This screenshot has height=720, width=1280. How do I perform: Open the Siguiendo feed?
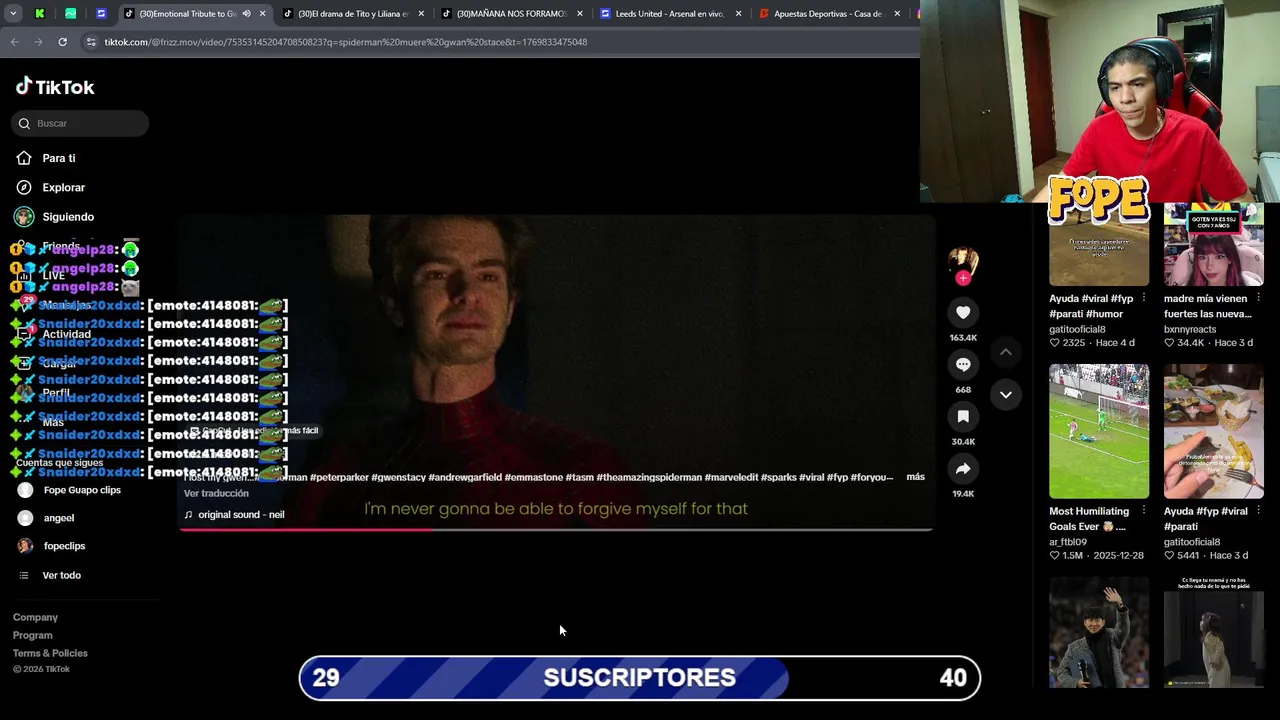click(68, 217)
